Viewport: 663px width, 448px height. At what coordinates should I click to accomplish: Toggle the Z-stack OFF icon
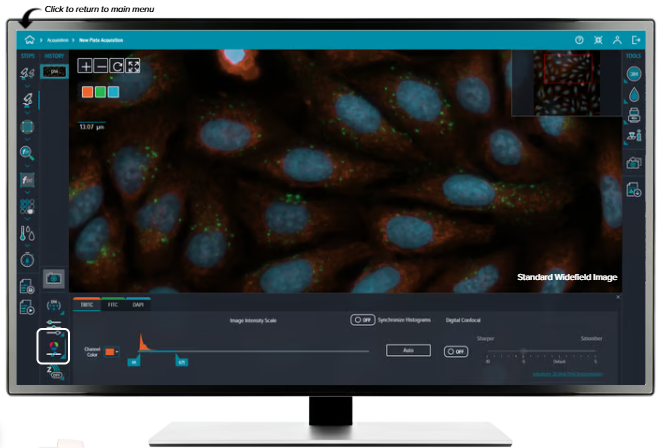pos(54,372)
